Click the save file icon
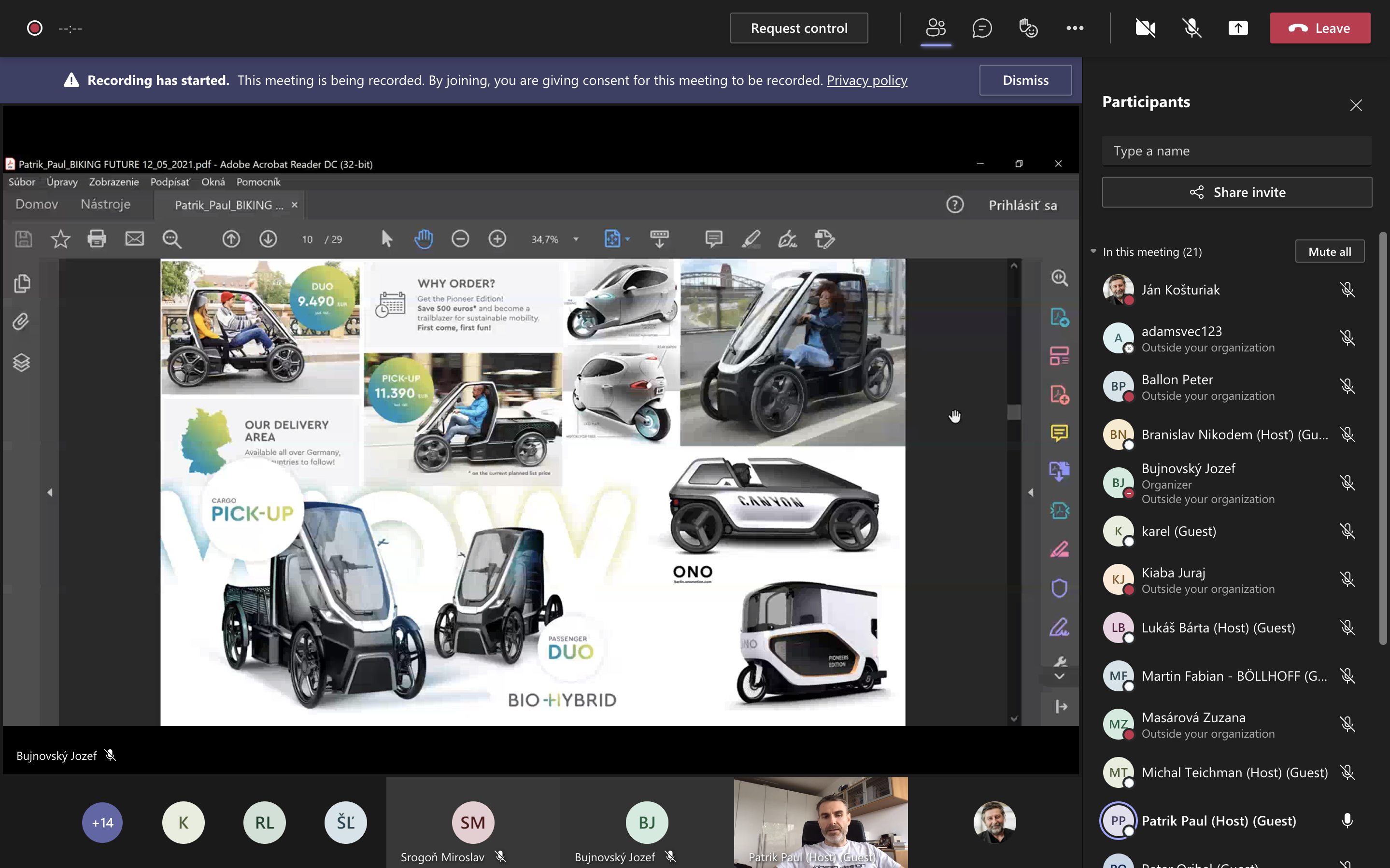The height and width of the screenshot is (868, 1390). (24, 239)
